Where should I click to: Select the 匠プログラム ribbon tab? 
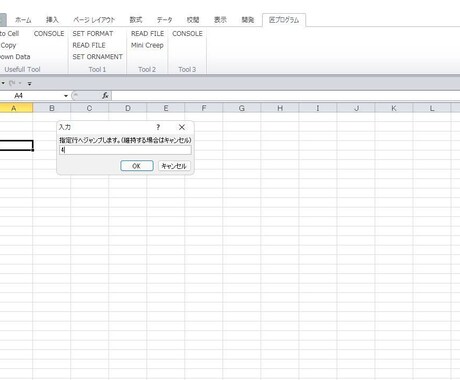[x=284, y=20]
